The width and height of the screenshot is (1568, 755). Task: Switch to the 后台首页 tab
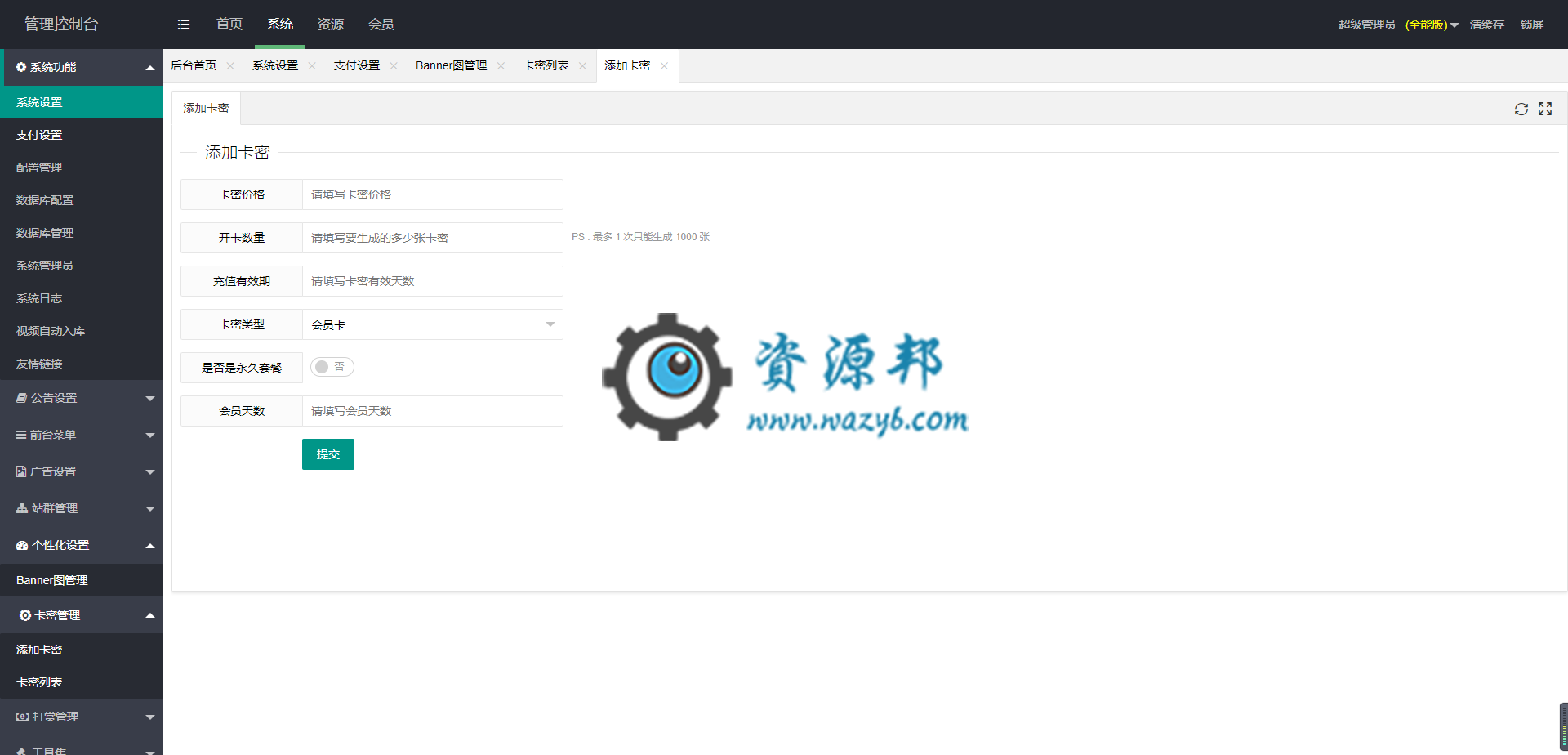pyautogui.click(x=194, y=66)
